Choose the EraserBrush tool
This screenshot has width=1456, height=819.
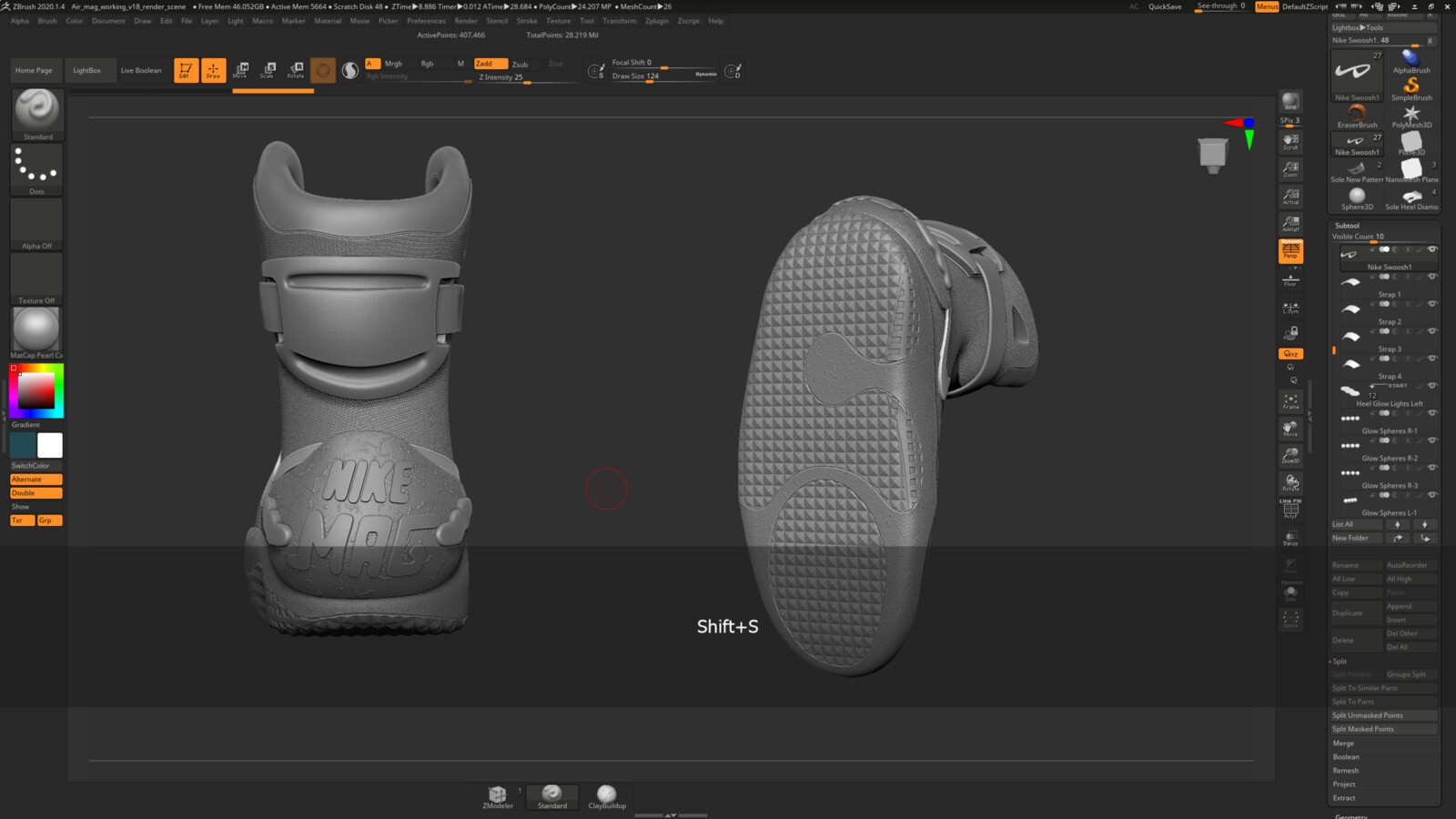1357,116
